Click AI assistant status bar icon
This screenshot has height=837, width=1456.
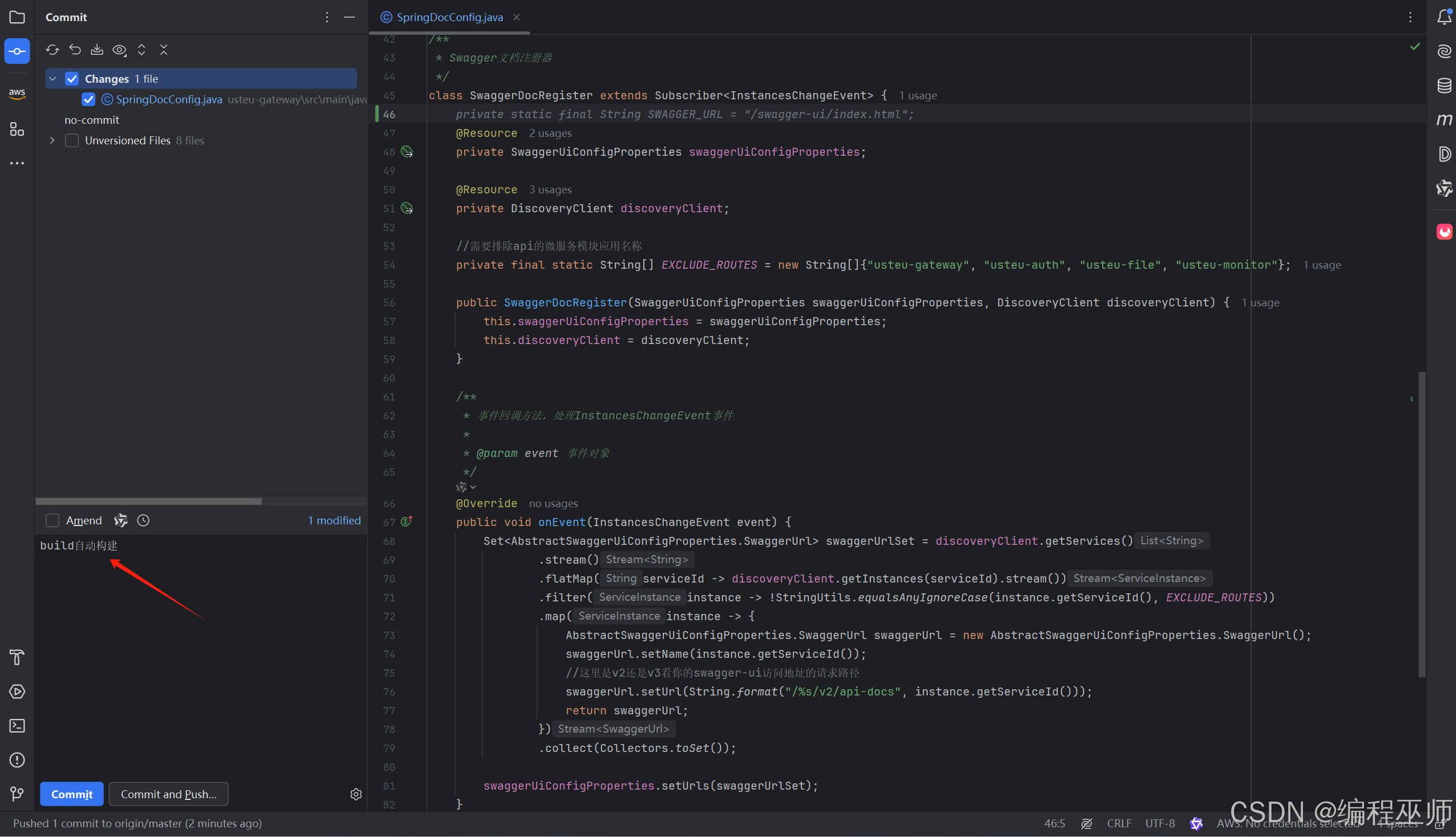[x=1196, y=823]
